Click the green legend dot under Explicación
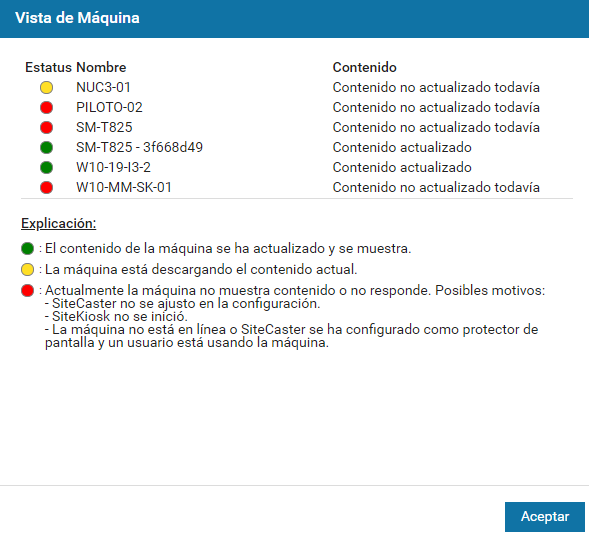 click(27, 248)
